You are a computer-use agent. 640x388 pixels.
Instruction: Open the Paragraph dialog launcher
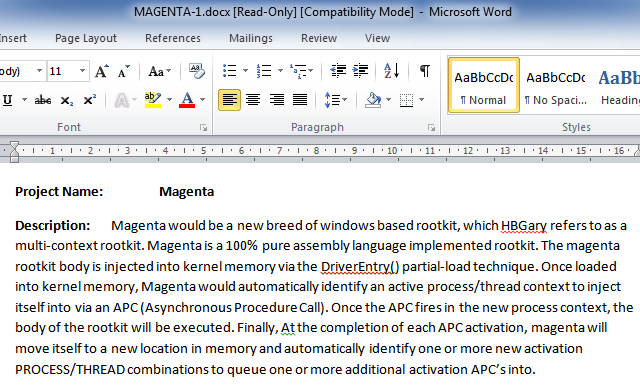pyautogui.click(x=431, y=128)
